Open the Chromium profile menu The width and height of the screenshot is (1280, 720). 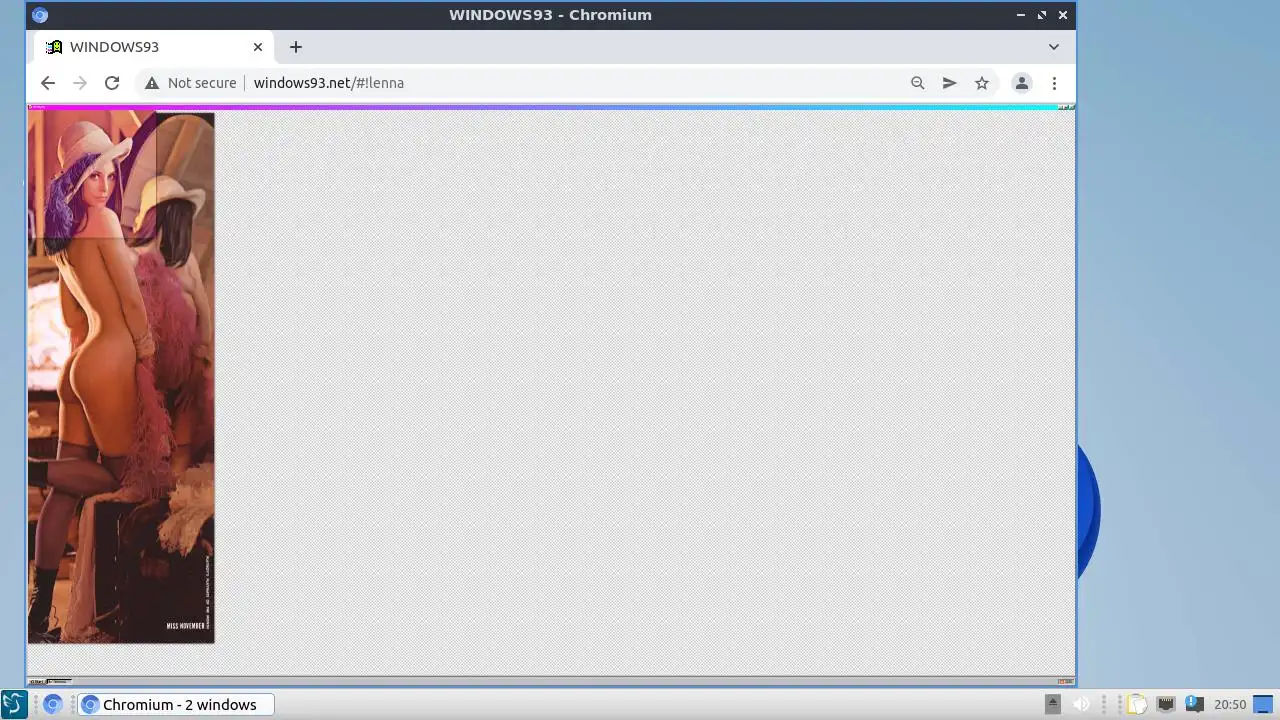pos(1021,83)
